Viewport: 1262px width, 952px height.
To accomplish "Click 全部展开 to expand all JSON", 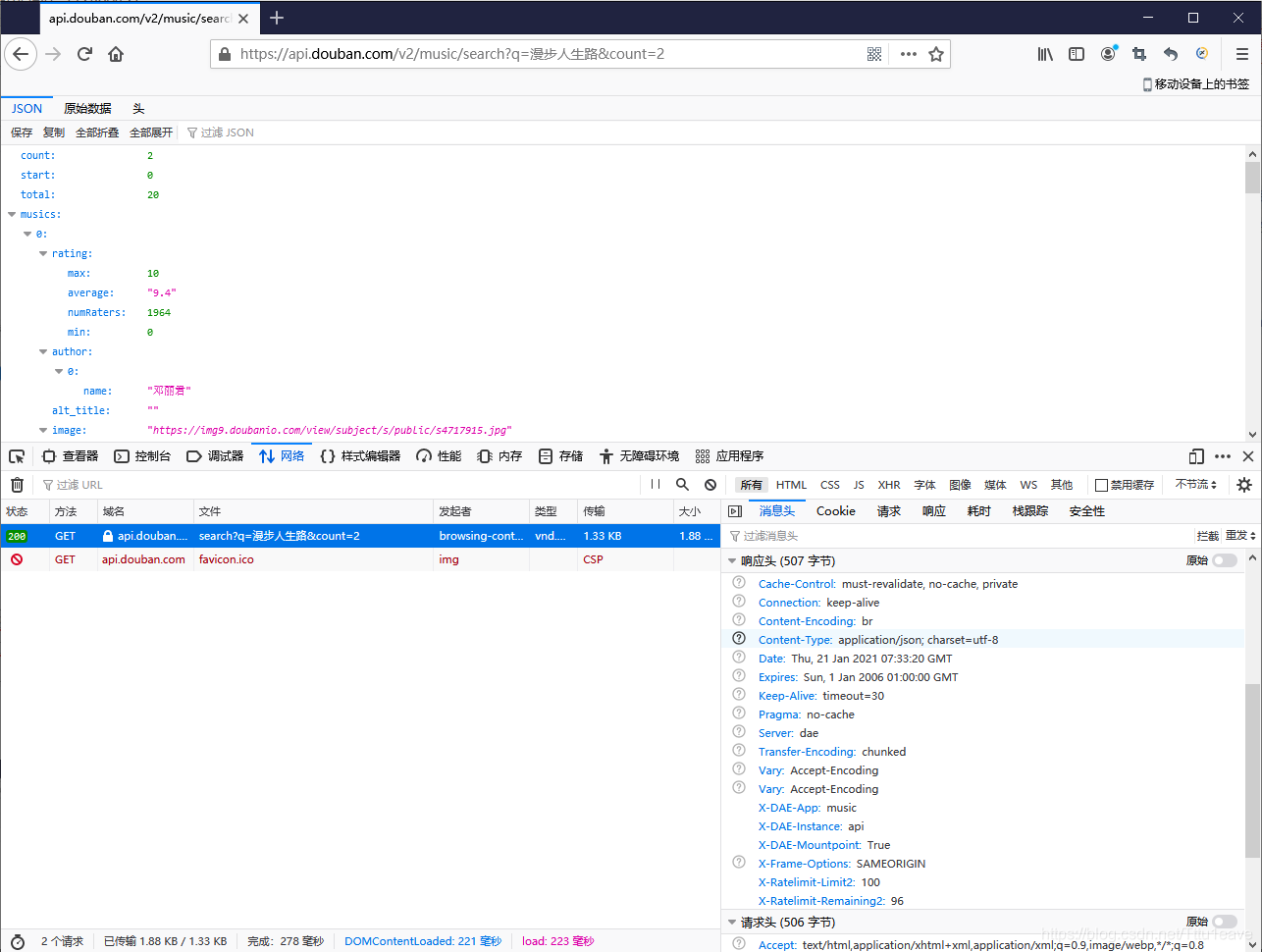I will coord(151,132).
